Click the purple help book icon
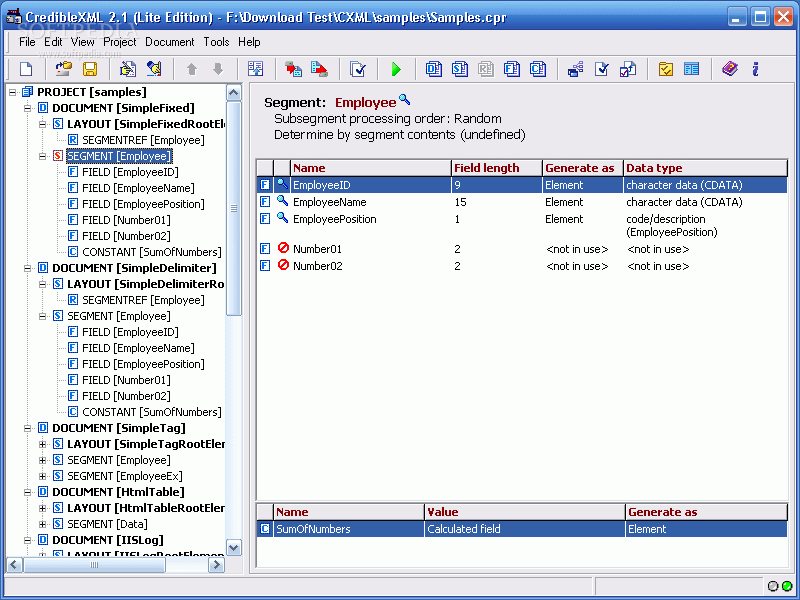The width and height of the screenshot is (800, 600). [730, 68]
